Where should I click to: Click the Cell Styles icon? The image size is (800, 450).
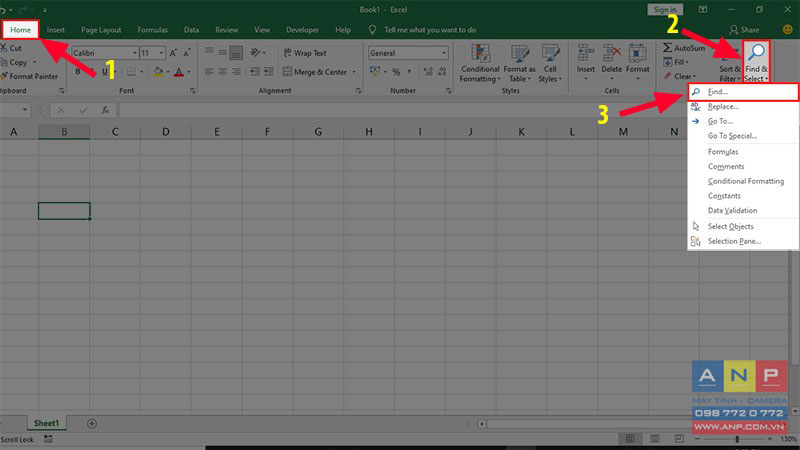tap(550, 54)
